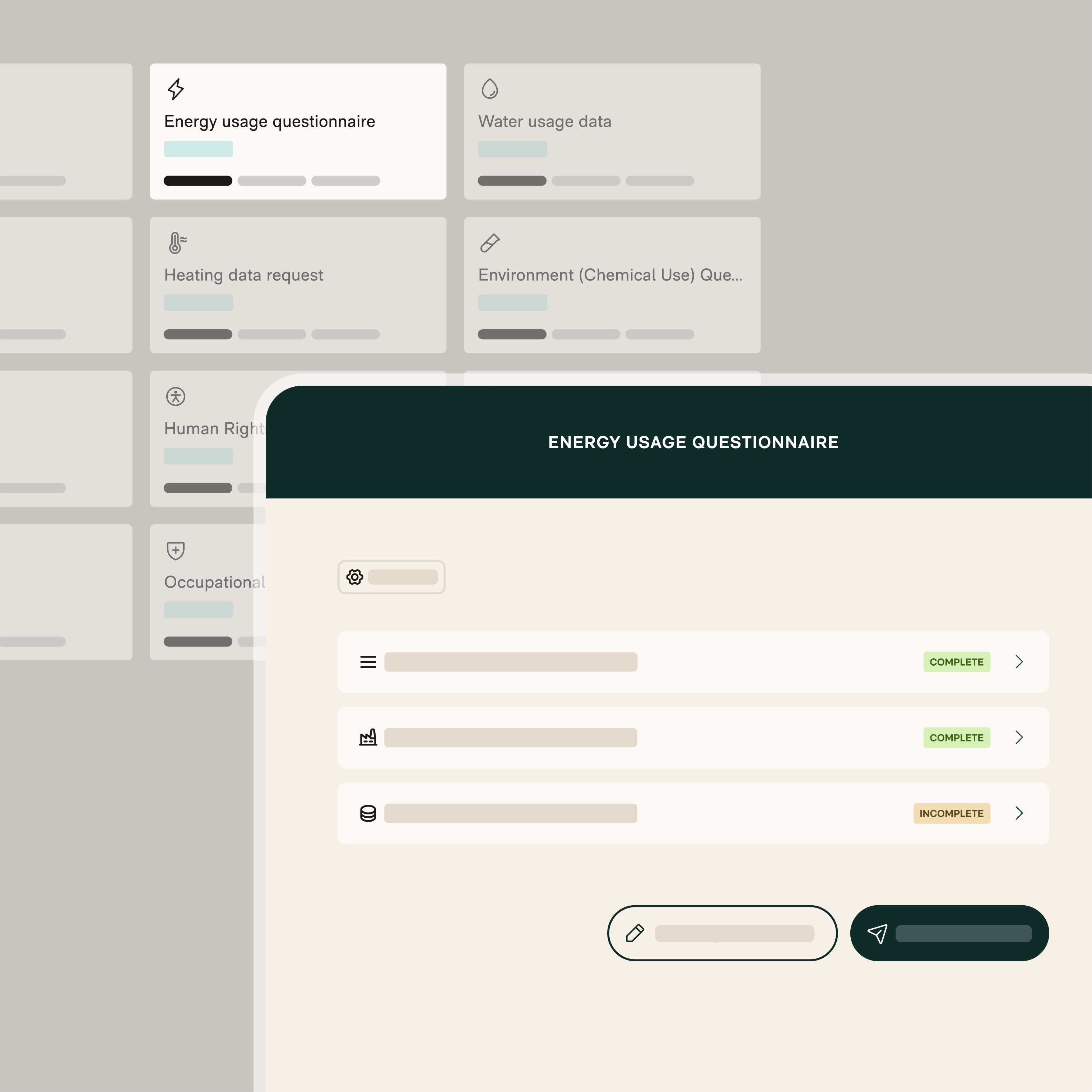1092x1092 pixels.
Task: Open the Heating data request card
Action: tap(298, 285)
